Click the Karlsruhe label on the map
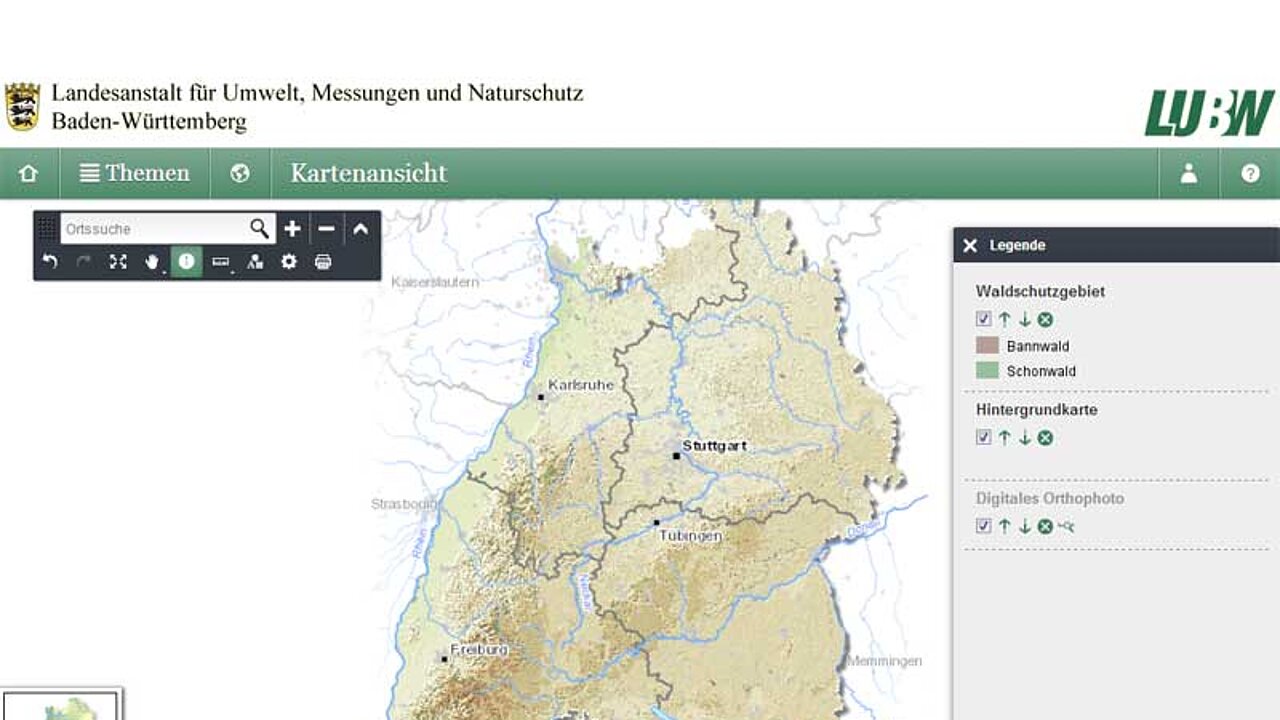 581,385
